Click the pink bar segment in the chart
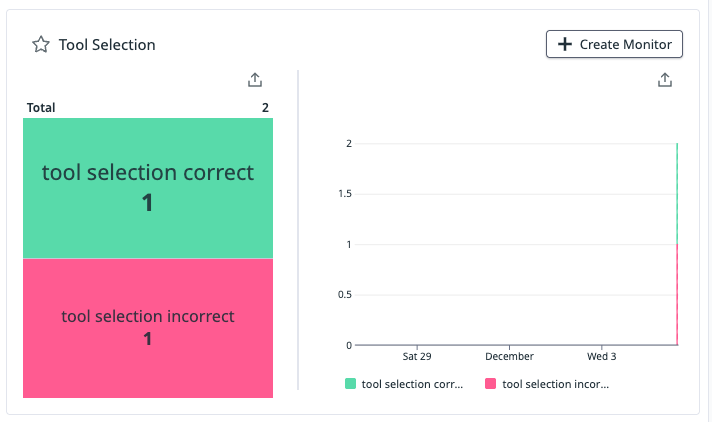712x422 pixels. pos(677,295)
